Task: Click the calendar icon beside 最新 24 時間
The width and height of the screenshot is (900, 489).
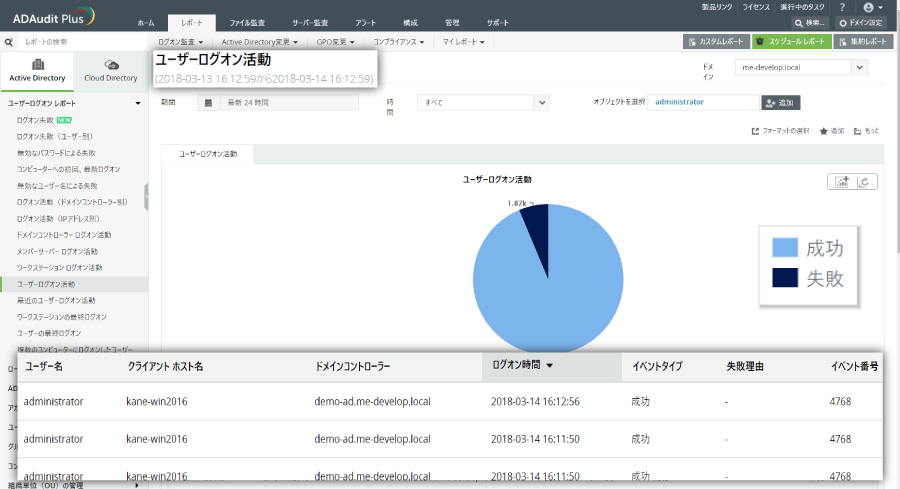Action: [208, 102]
